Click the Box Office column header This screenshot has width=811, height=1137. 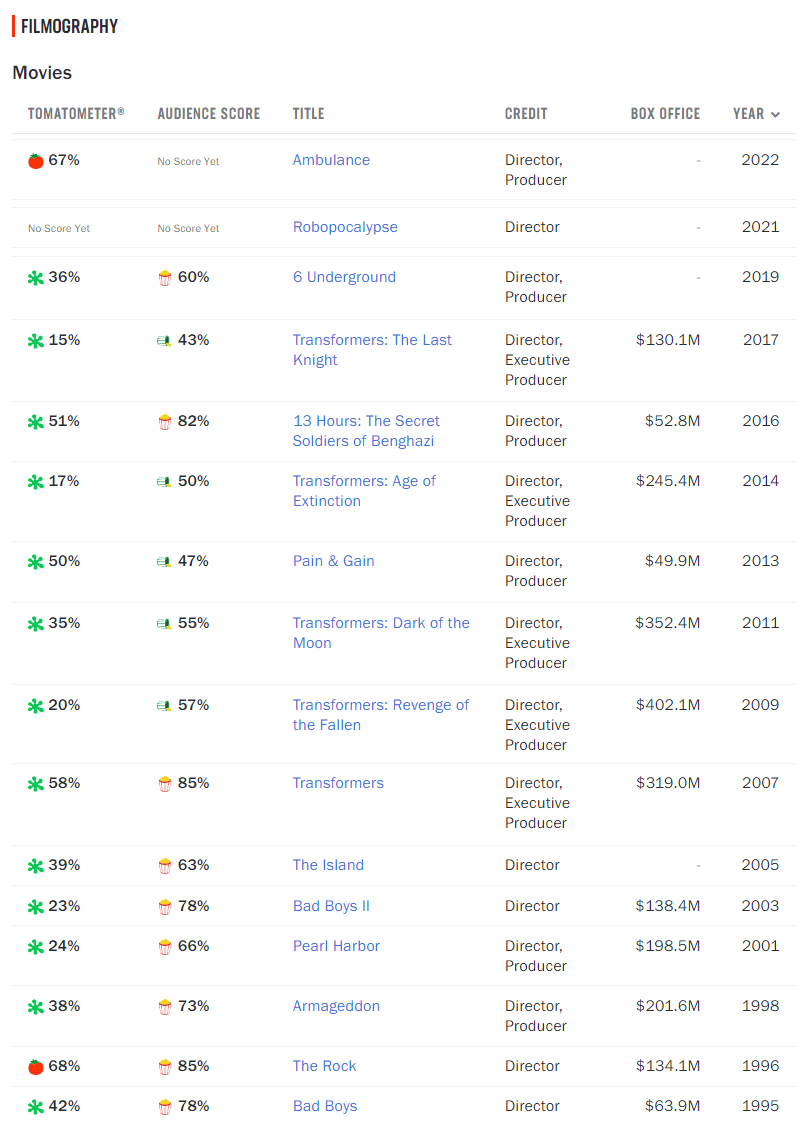point(665,114)
